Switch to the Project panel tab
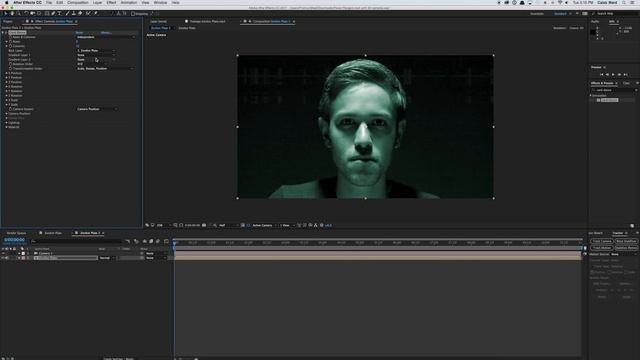The height and width of the screenshot is (360, 640). click(x=8, y=21)
